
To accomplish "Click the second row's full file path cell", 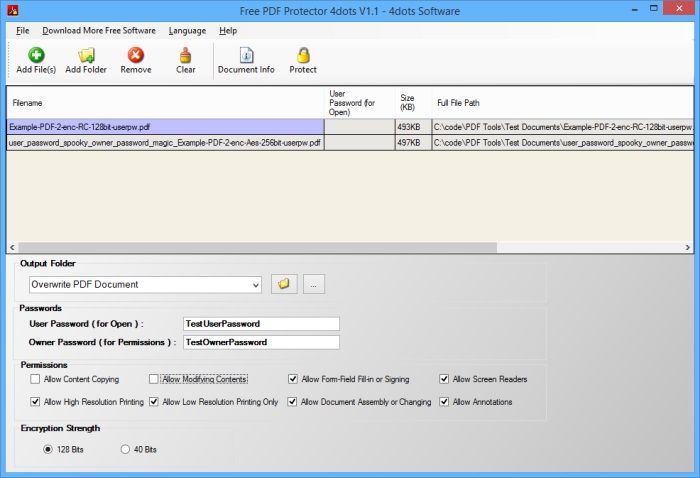I will coord(562,143).
